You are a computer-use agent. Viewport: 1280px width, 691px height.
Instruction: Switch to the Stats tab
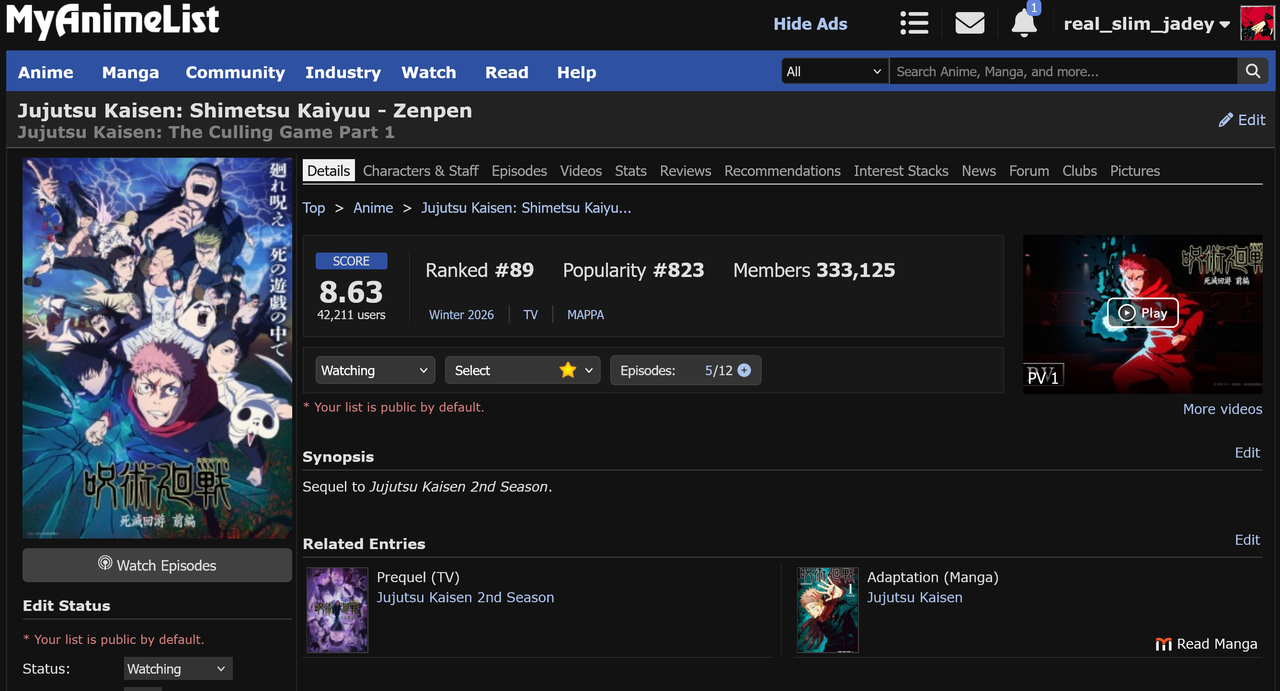[631, 171]
